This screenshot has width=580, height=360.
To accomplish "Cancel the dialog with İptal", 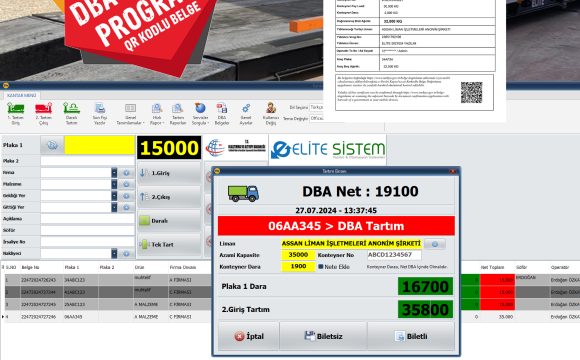I will coord(249,336).
